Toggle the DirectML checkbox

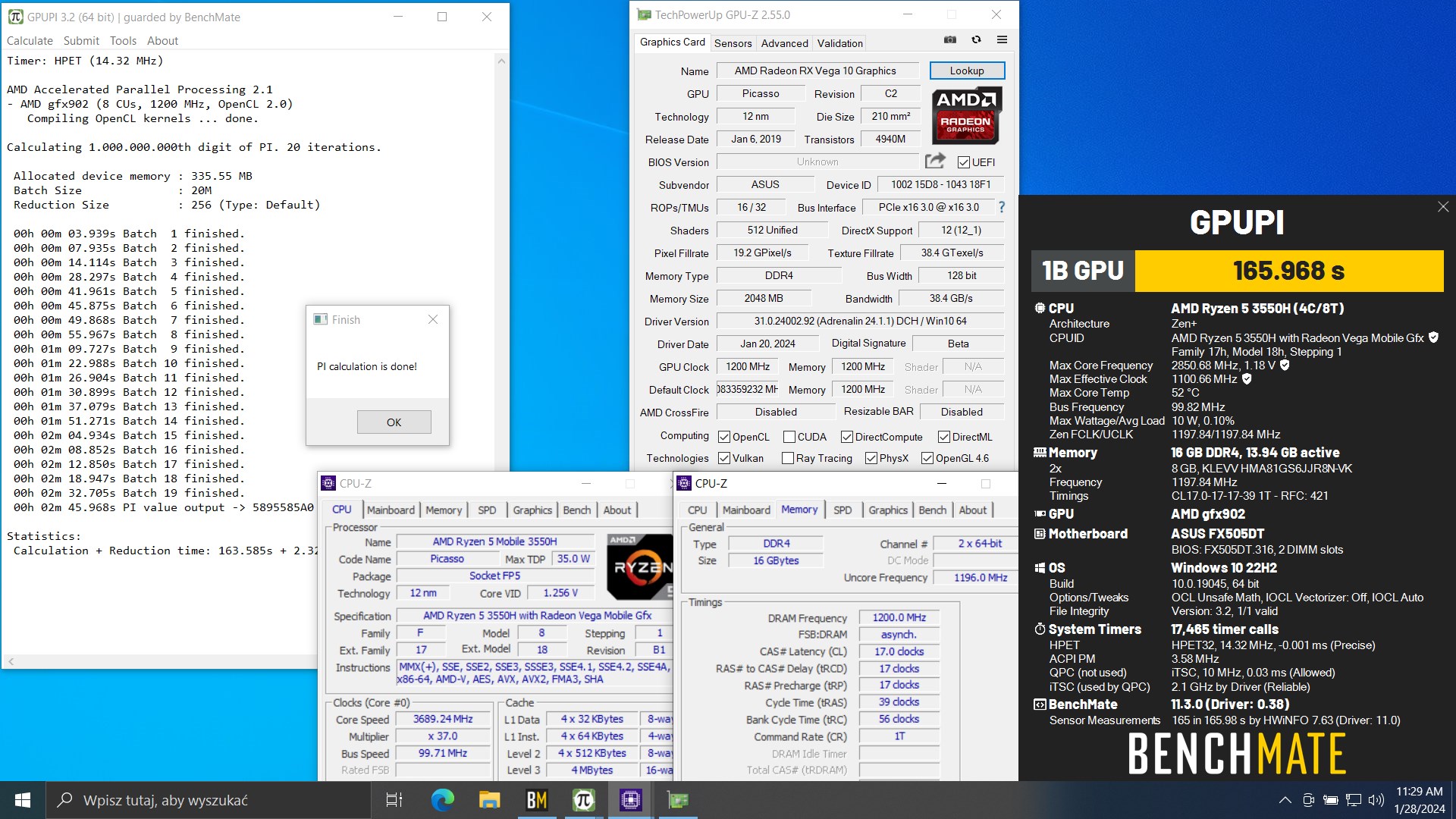pyautogui.click(x=944, y=437)
